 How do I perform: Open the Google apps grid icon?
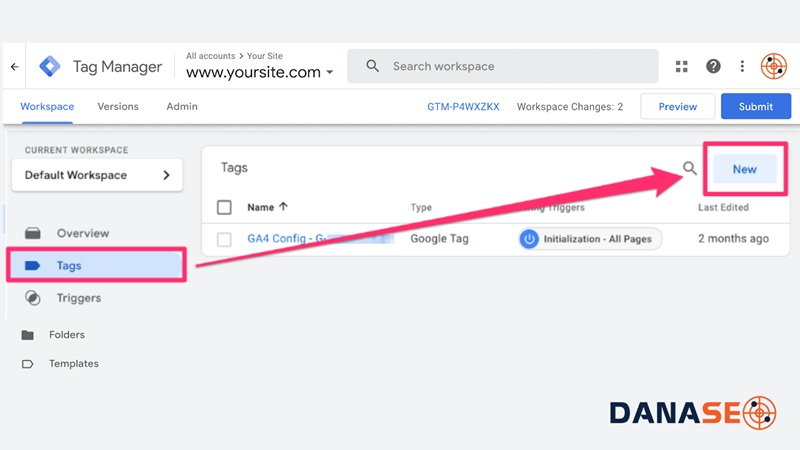coord(682,66)
